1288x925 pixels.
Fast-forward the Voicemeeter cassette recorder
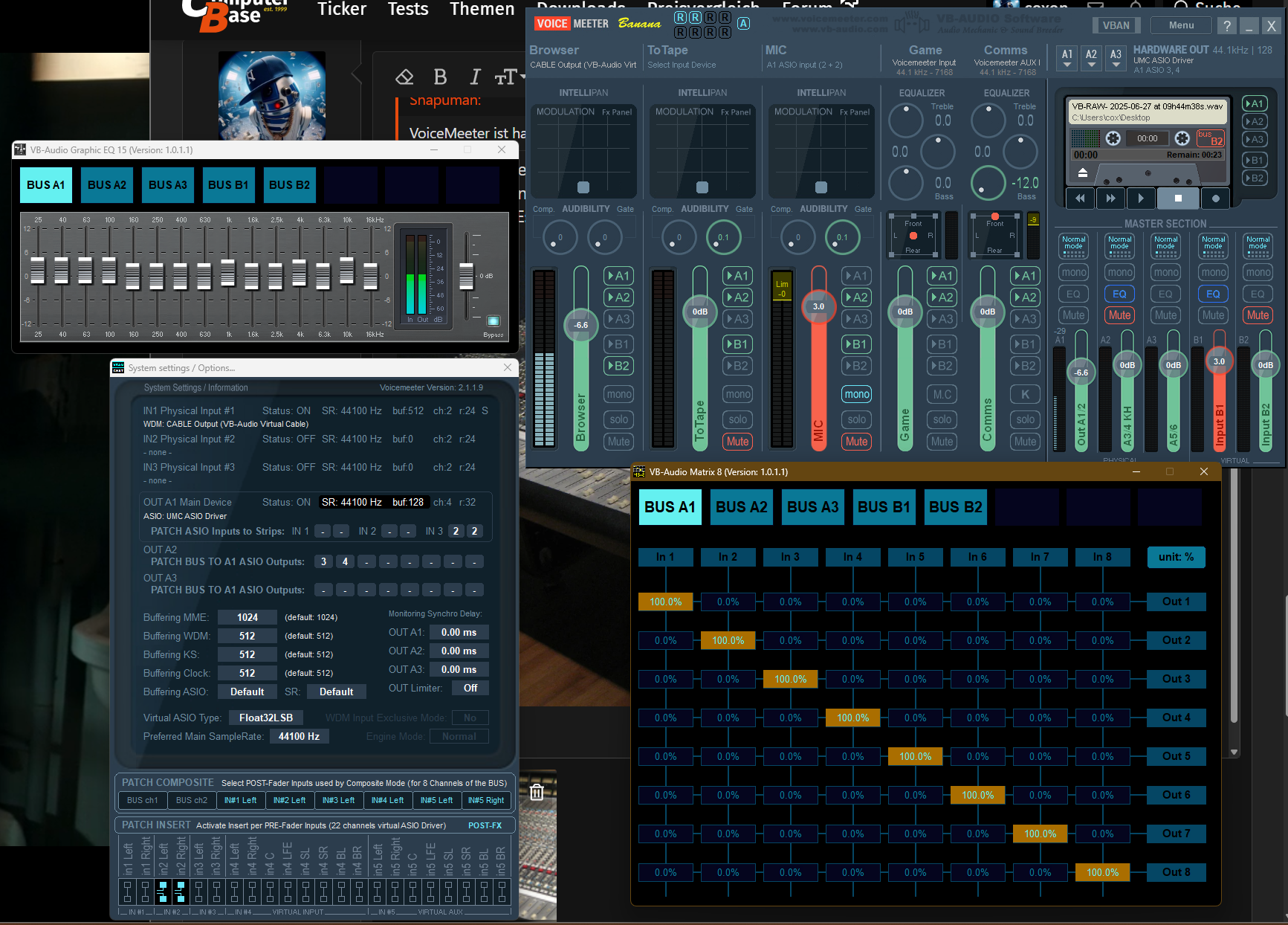click(1110, 199)
